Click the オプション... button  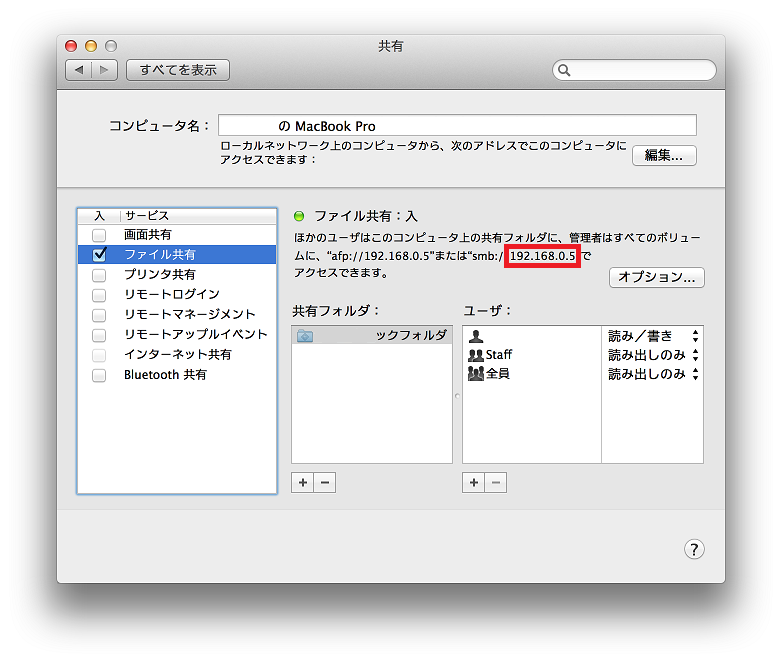pyautogui.click(x=656, y=277)
